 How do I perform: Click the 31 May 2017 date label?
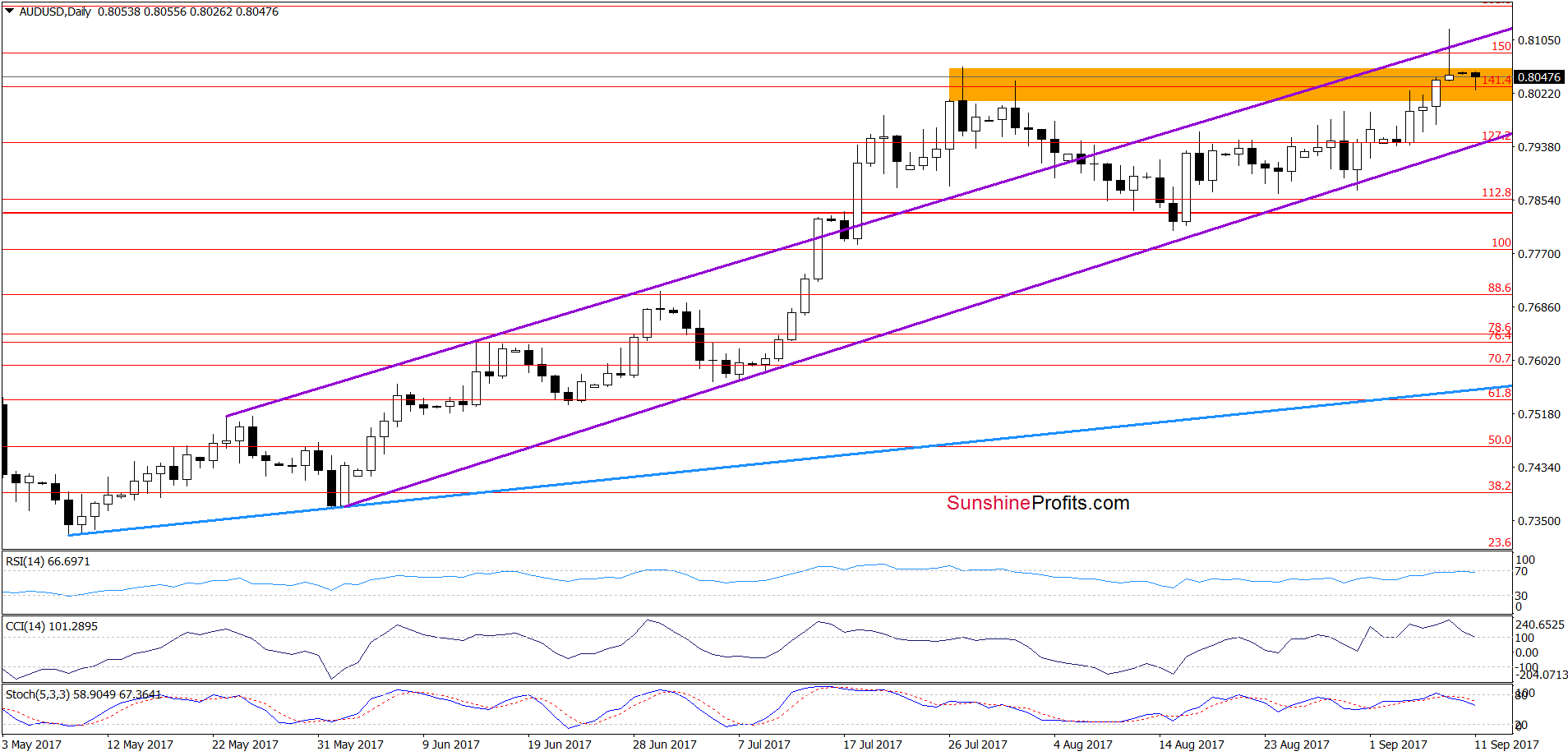[350, 744]
